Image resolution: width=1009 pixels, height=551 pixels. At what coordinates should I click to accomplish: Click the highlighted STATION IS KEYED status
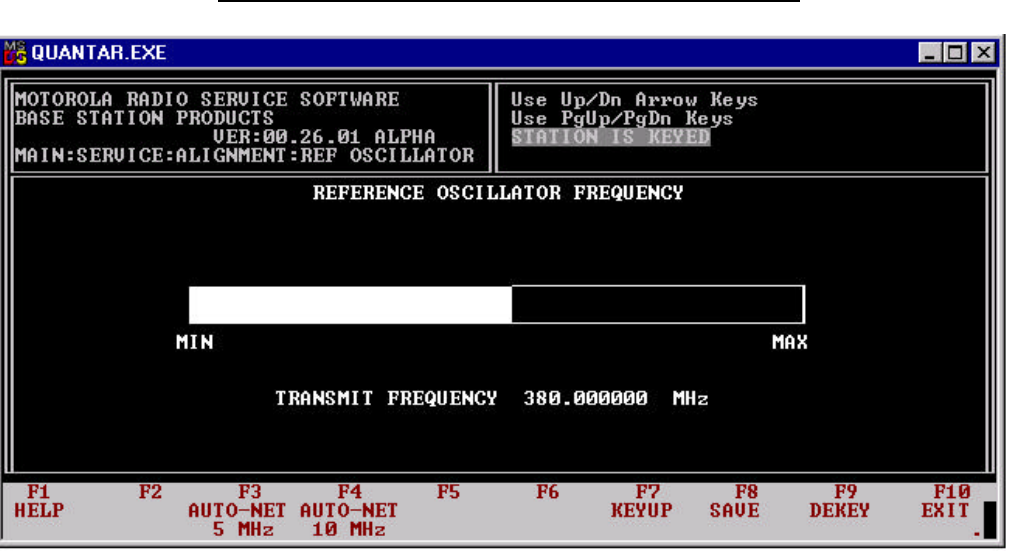coord(611,137)
